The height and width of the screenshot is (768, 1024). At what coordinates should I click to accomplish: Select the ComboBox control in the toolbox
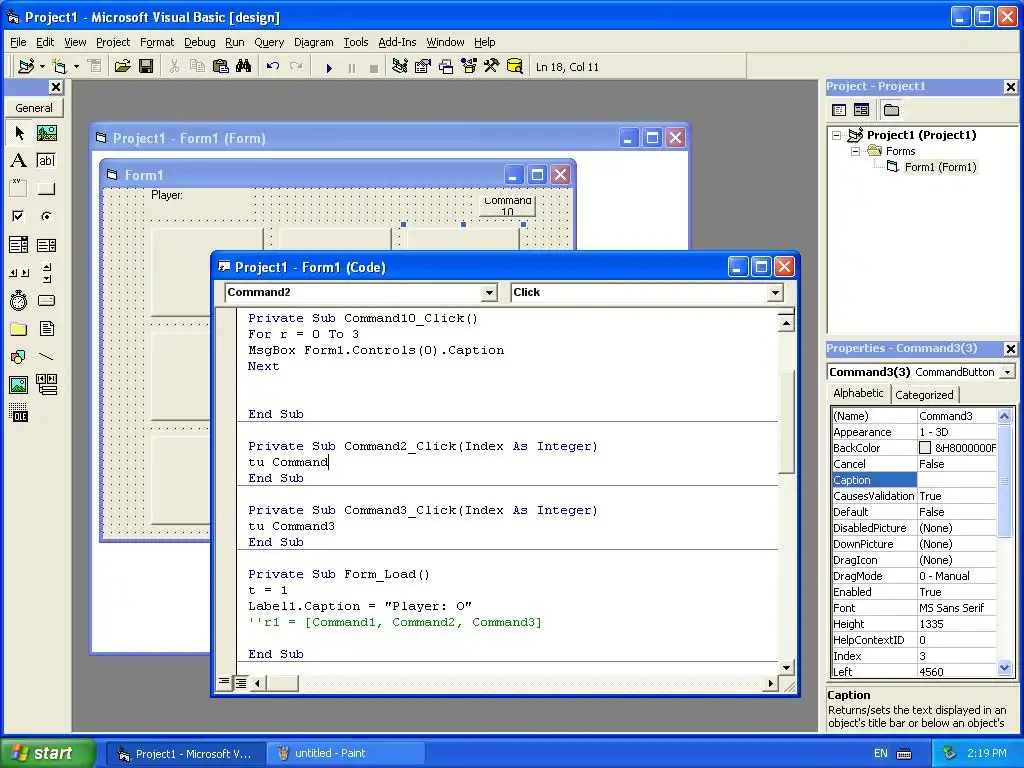pos(19,245)
